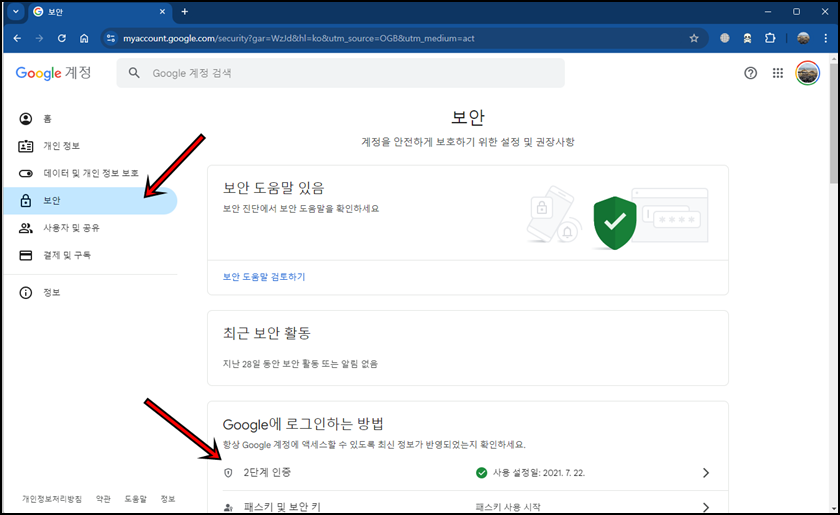Screen dimensions: 840x515
Task: Click the 2단계 인증 shield icon
Action: (228, 473)
